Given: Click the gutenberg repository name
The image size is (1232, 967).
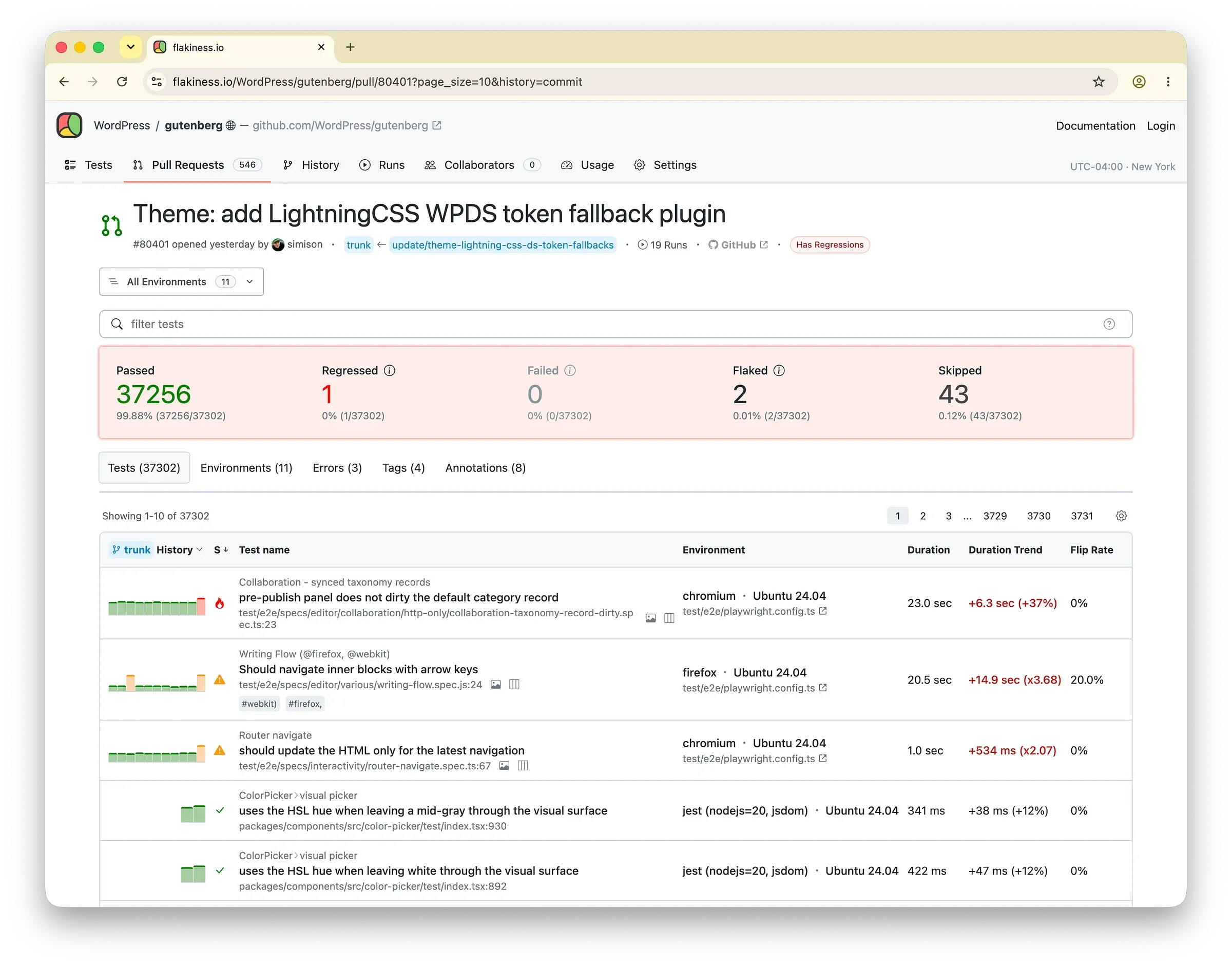Looking at the screenshot, I should 194,125.
